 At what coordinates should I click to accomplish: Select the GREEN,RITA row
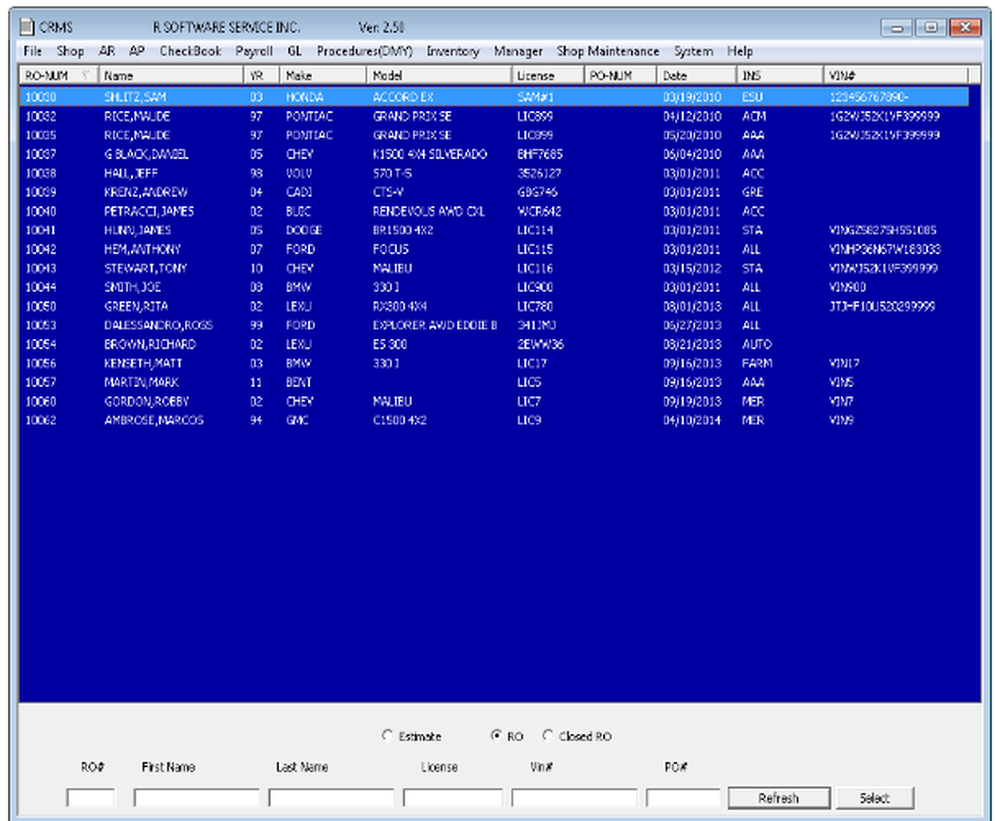[494, 306]
